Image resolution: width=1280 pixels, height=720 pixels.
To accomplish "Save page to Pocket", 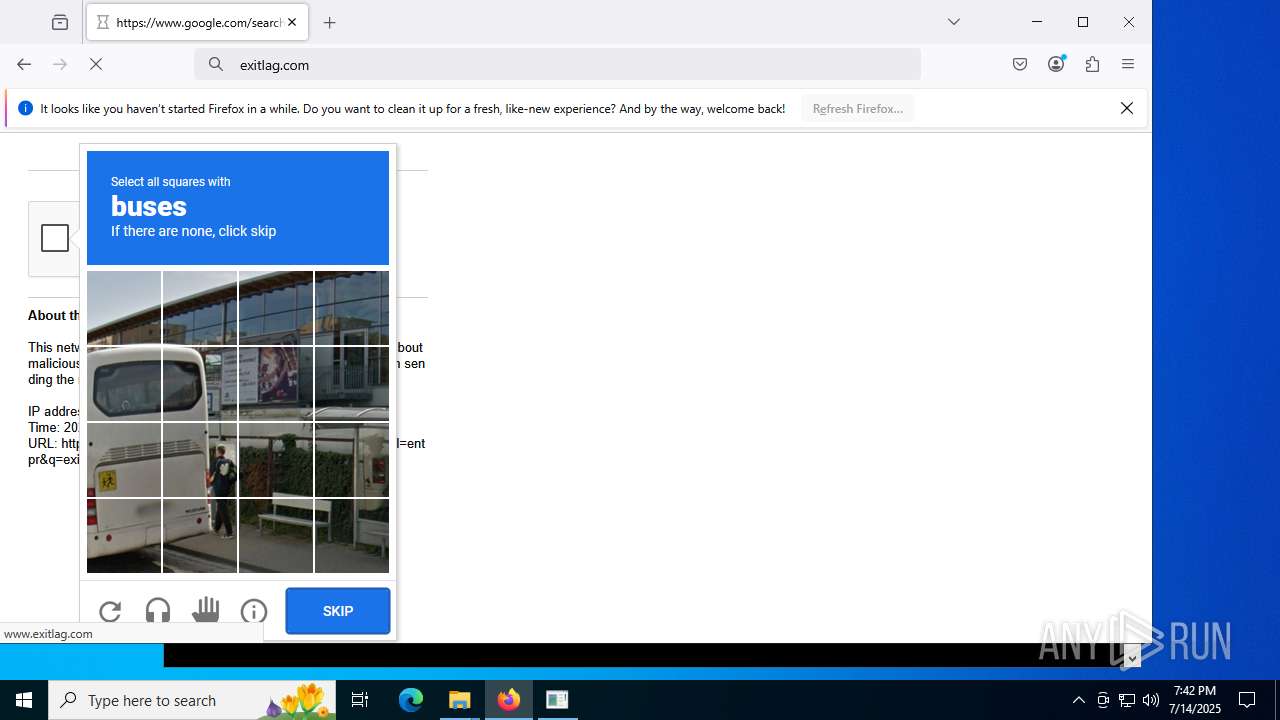I will [x=1020, y=64].
